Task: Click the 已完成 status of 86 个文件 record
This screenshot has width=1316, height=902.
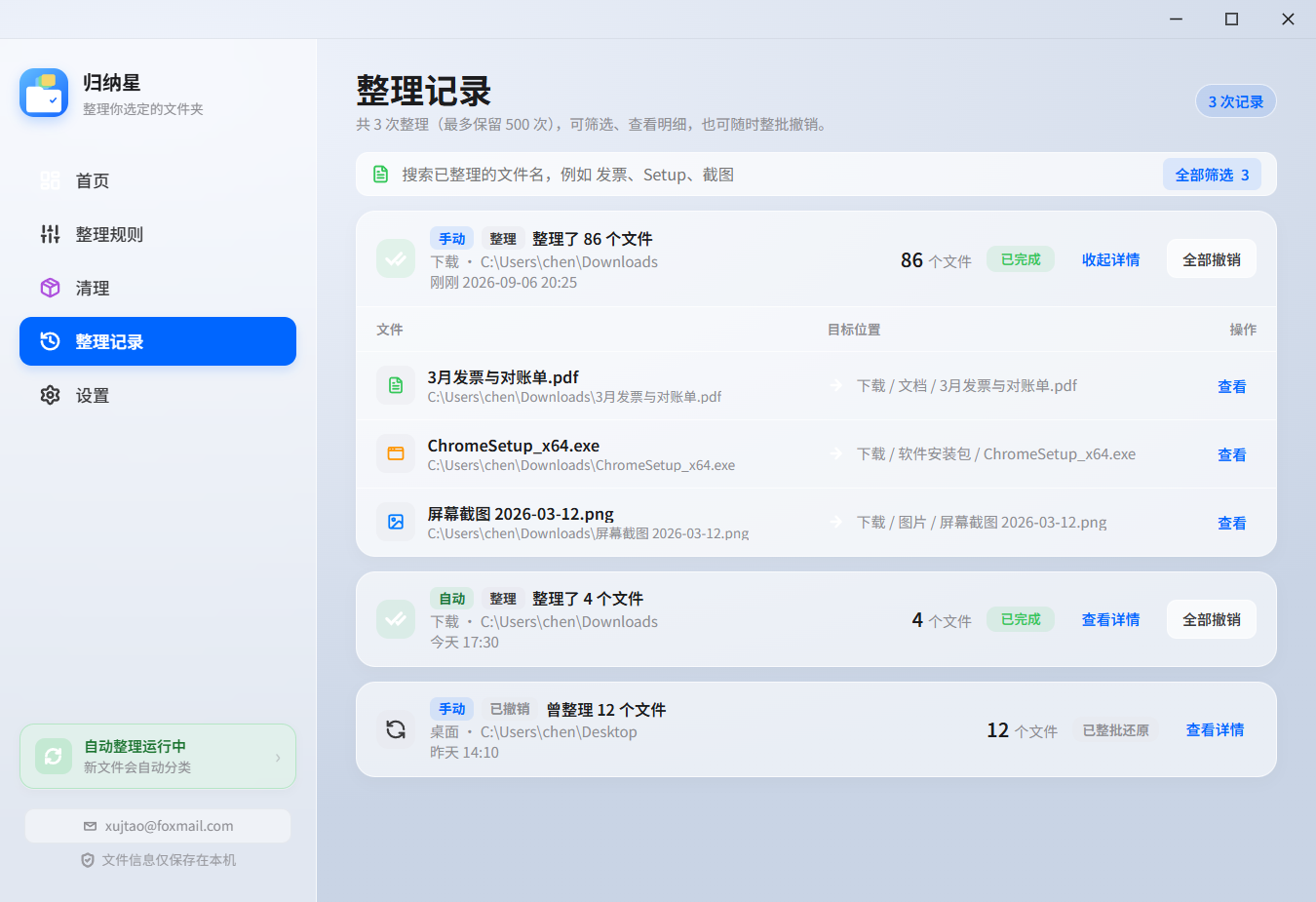Action: (1021, 259)
